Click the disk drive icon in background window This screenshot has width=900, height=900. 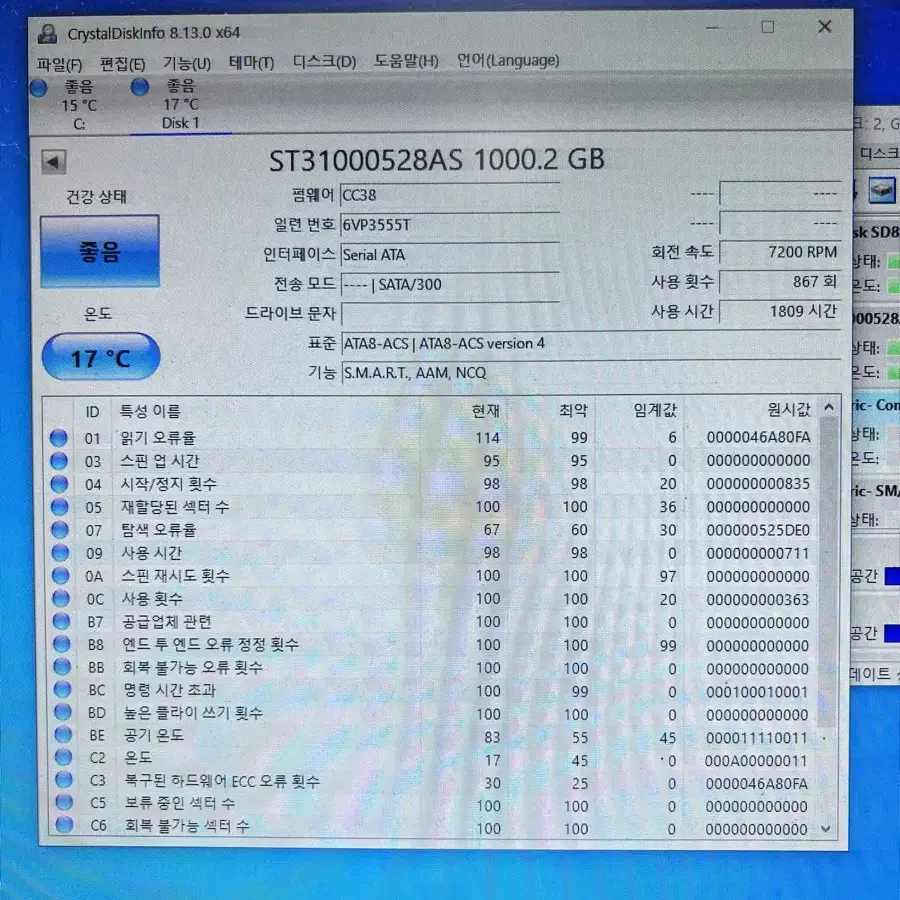click(x=882, y=190)
